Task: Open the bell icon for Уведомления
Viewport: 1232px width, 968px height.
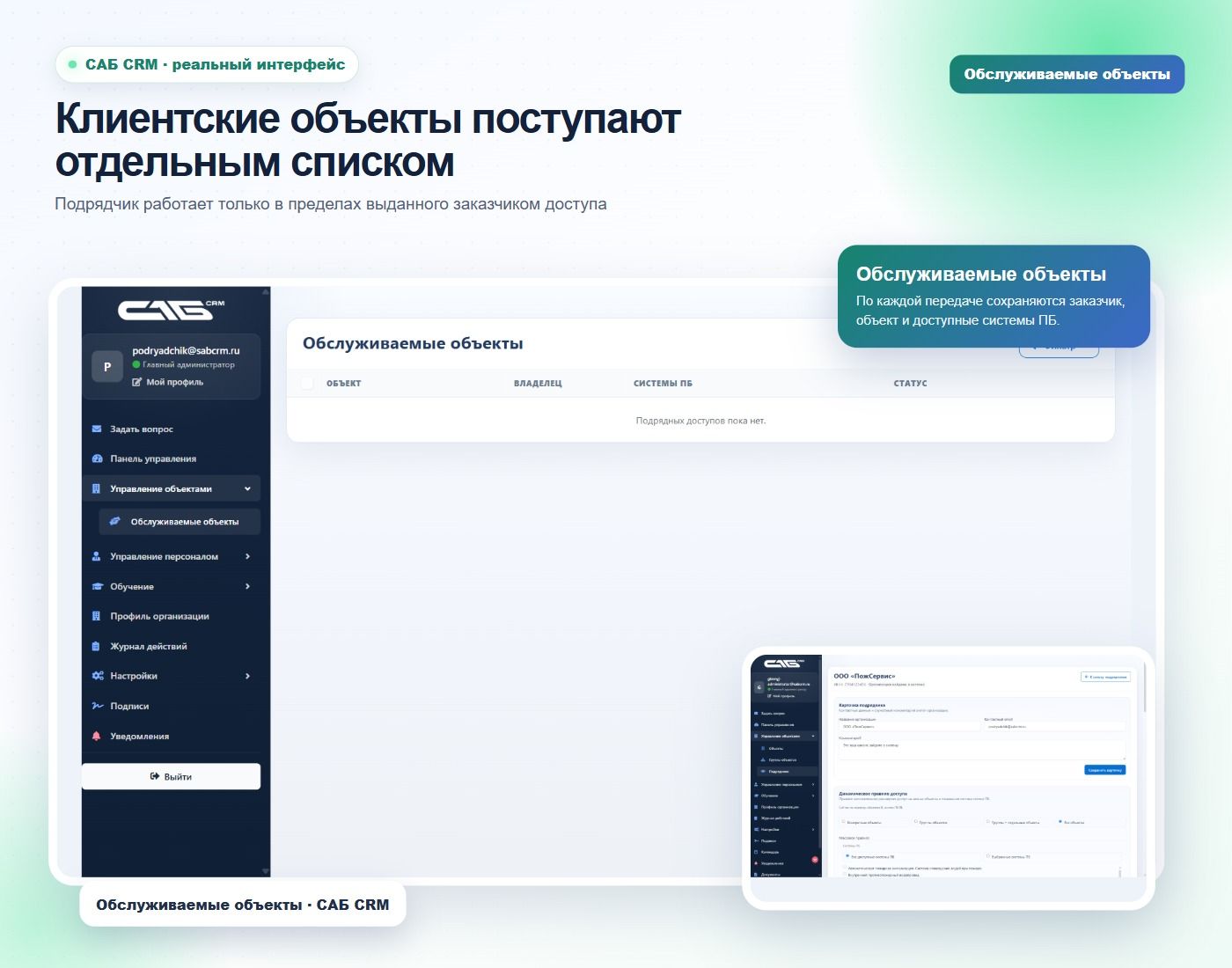Action: click(97, 737)
